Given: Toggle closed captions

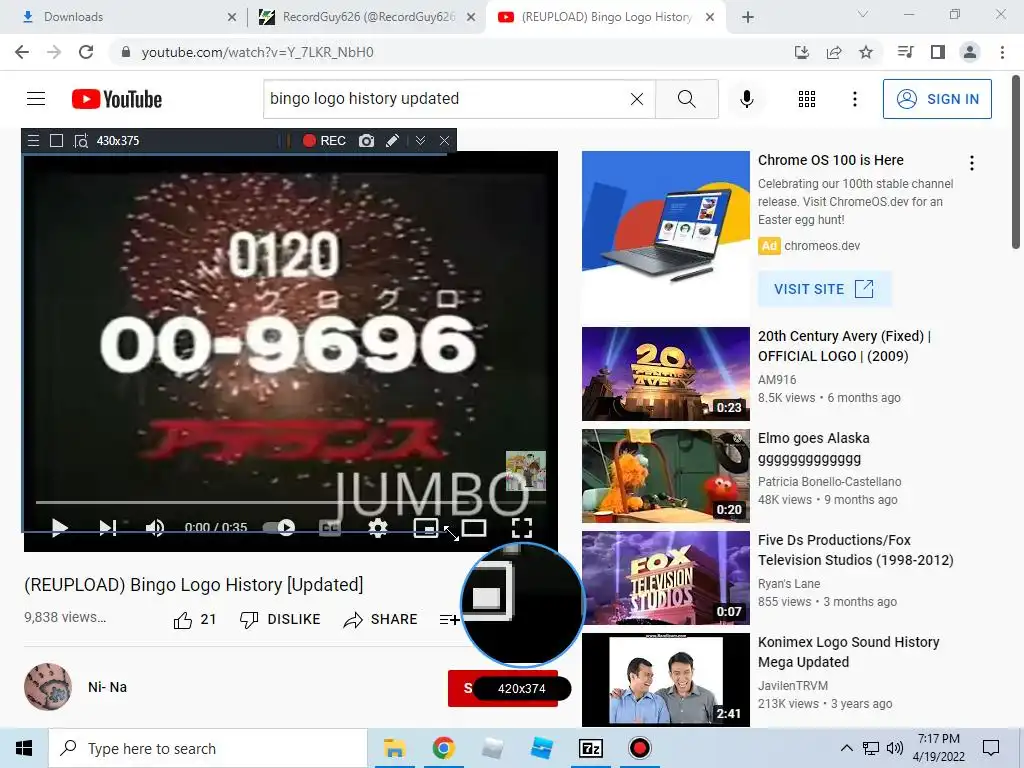Looking at the screenshot, I should point(330,528).
